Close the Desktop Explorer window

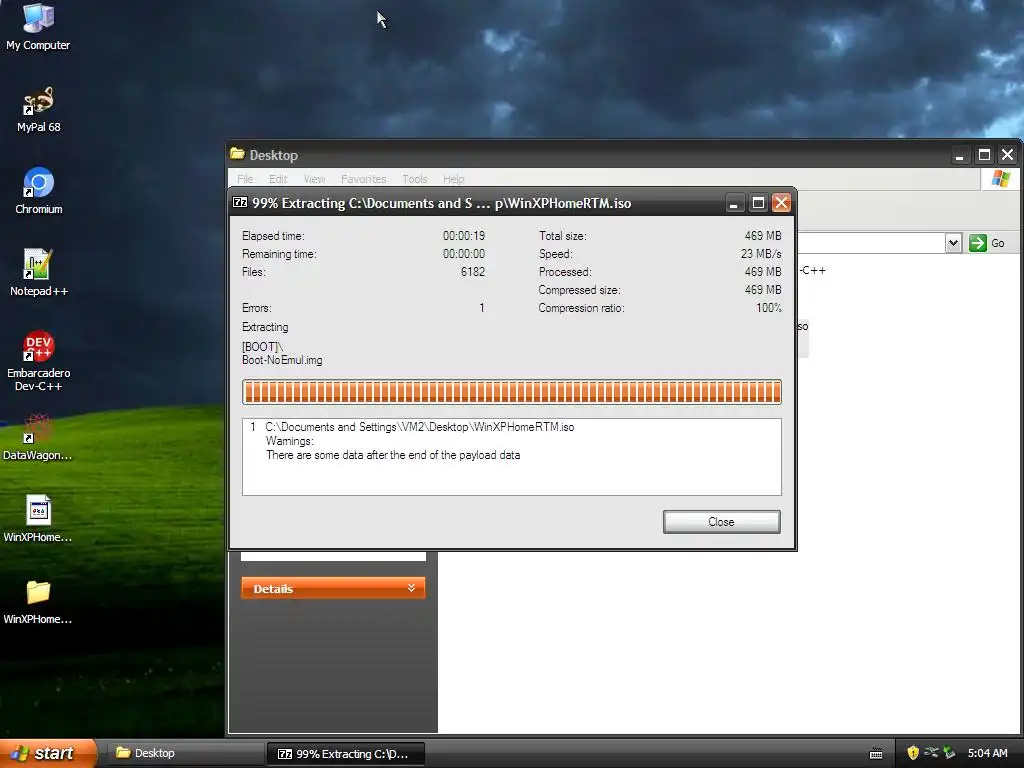point(1008,155)
